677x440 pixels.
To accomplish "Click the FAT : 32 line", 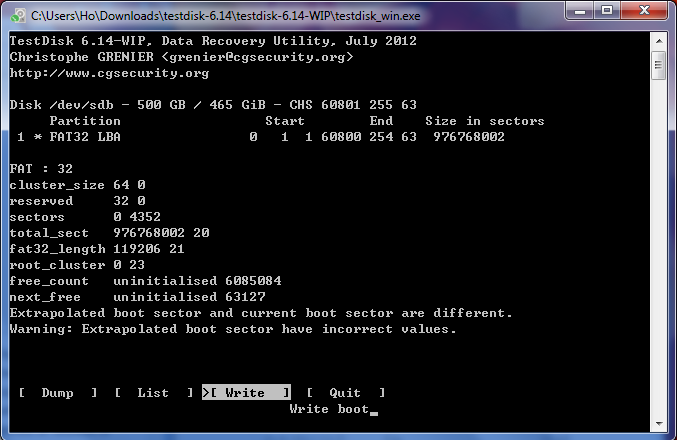I will click(x=41, y=169).
